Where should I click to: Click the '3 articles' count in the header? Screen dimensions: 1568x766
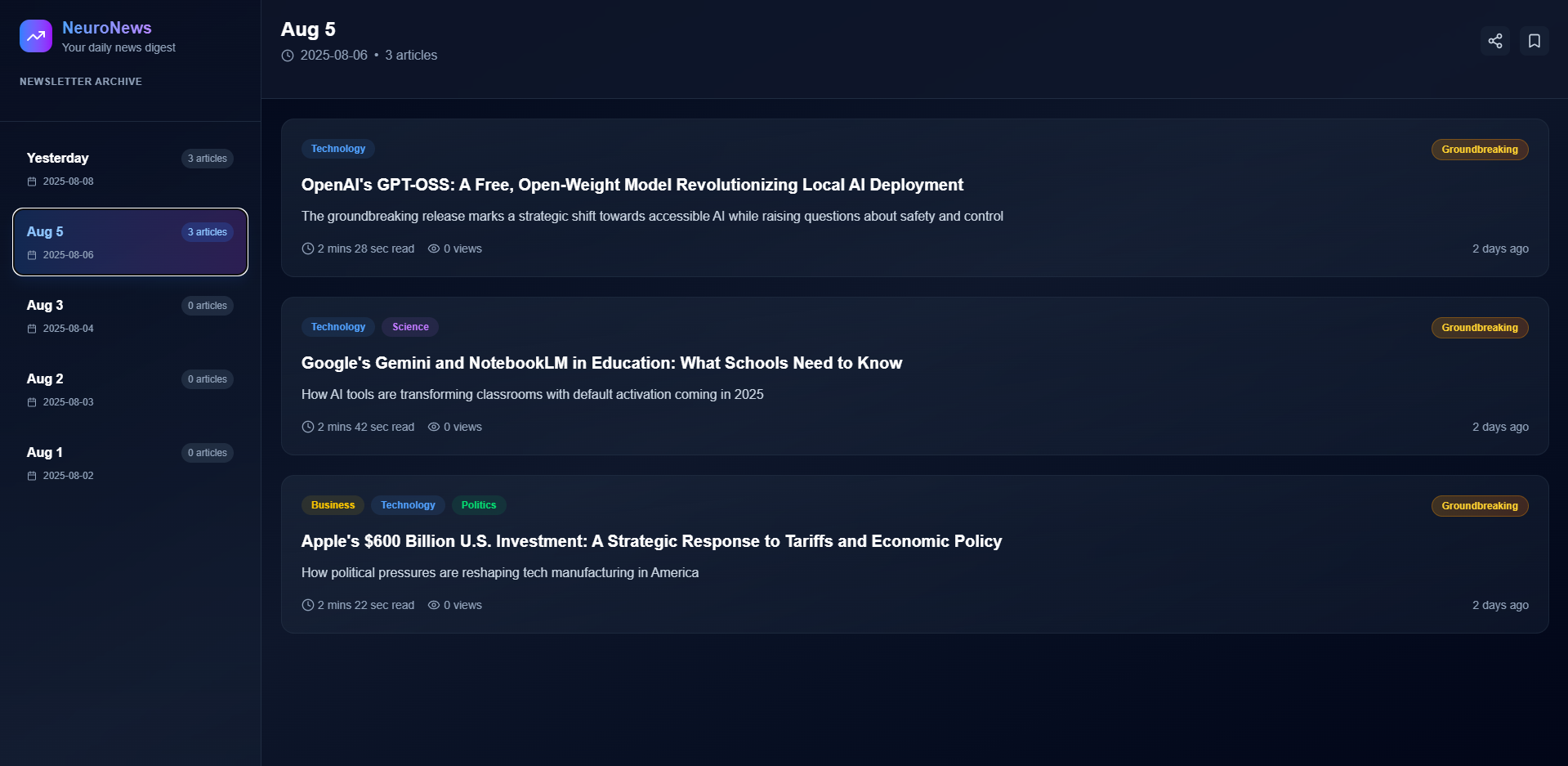click(x=411, y=56)
